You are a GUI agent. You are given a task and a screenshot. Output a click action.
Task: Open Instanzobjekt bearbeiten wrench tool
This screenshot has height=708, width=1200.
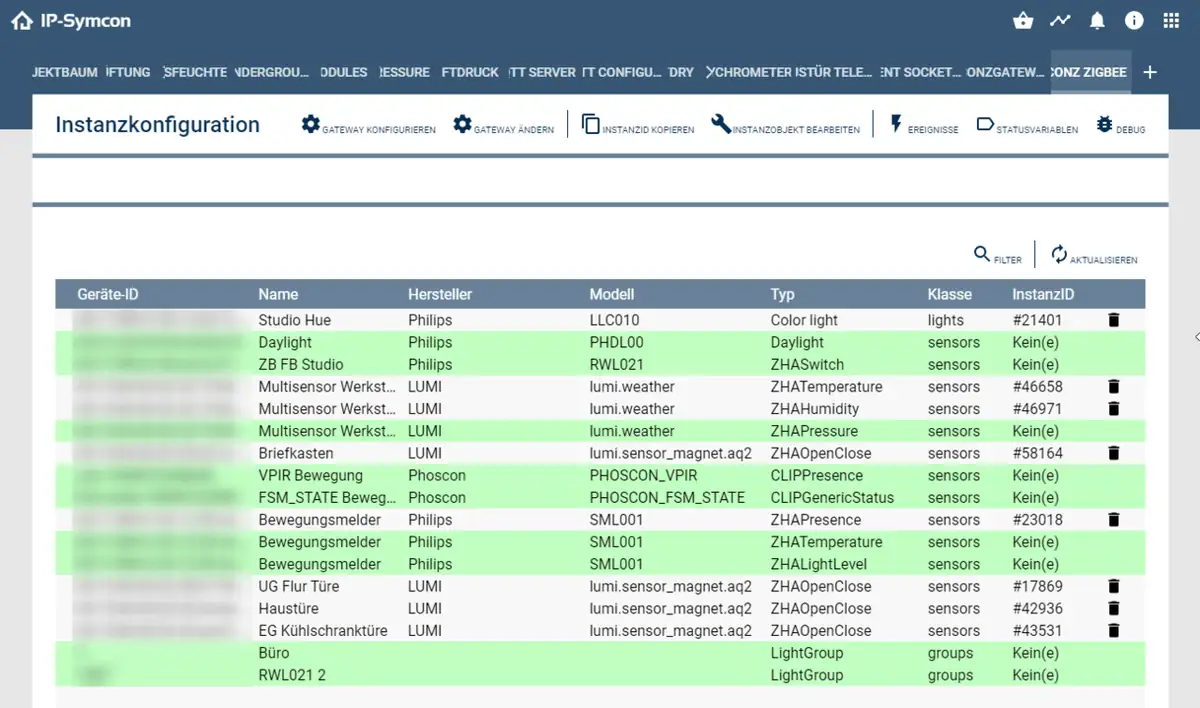coord(785,126)
